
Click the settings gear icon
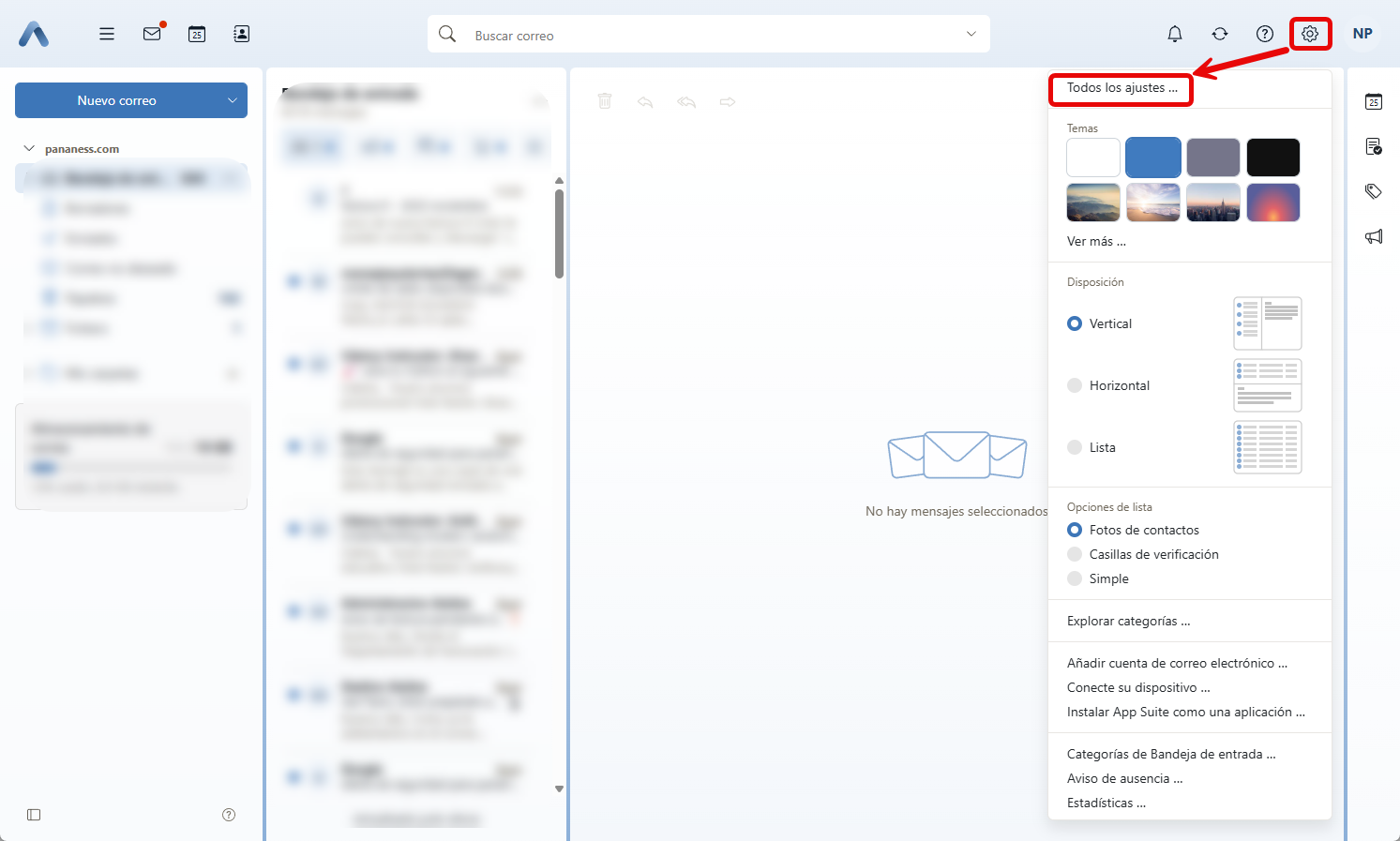(1309, 34)
